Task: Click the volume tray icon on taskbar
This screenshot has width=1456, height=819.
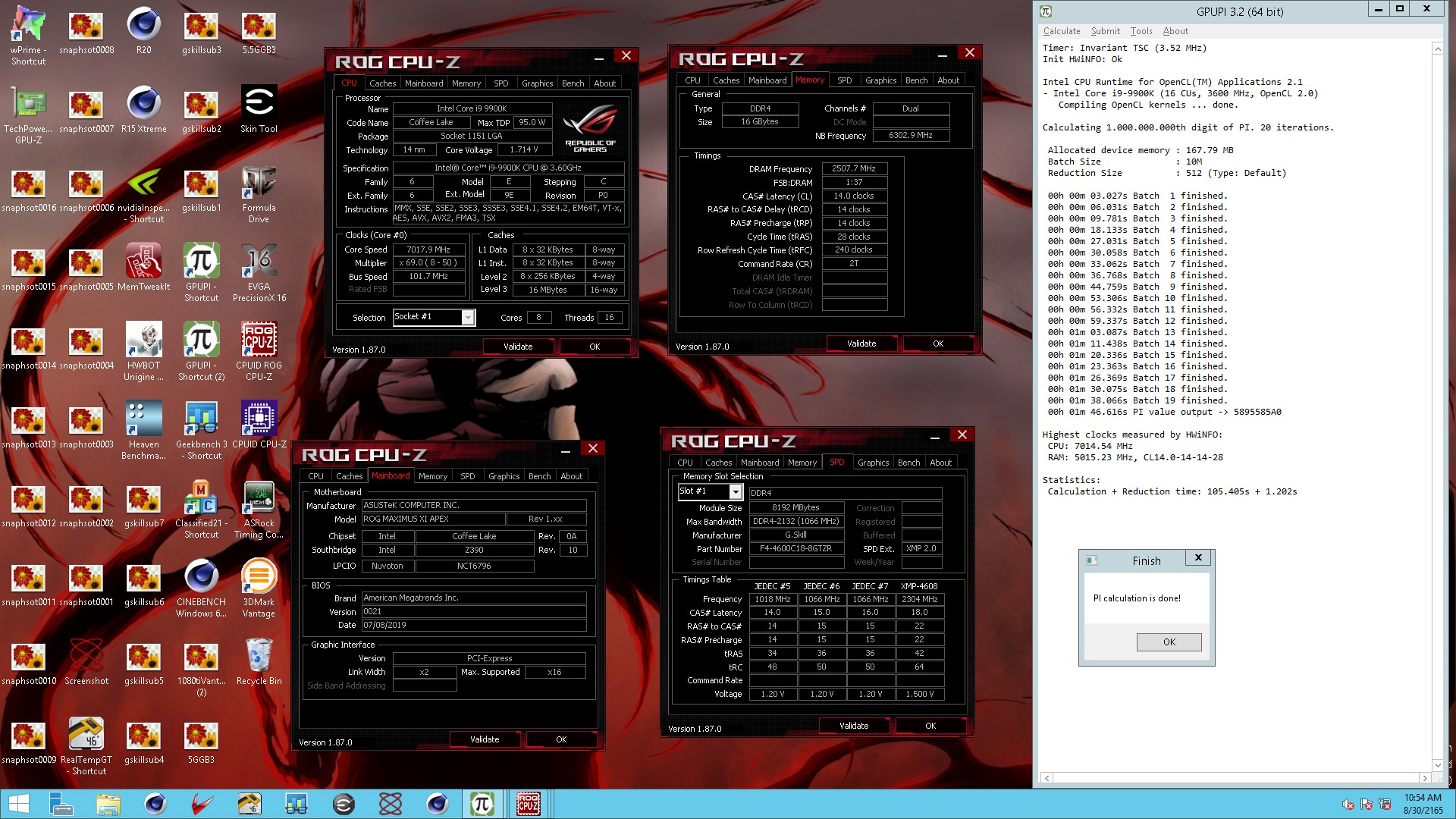Action: [x=1348, y=805]
